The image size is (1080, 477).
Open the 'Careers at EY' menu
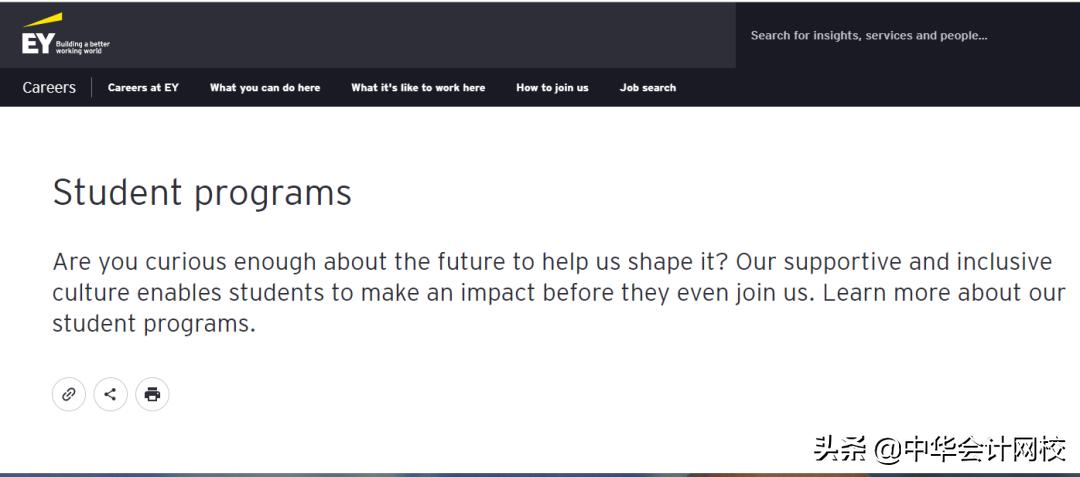pyautogui.click(x=143, y=88)
